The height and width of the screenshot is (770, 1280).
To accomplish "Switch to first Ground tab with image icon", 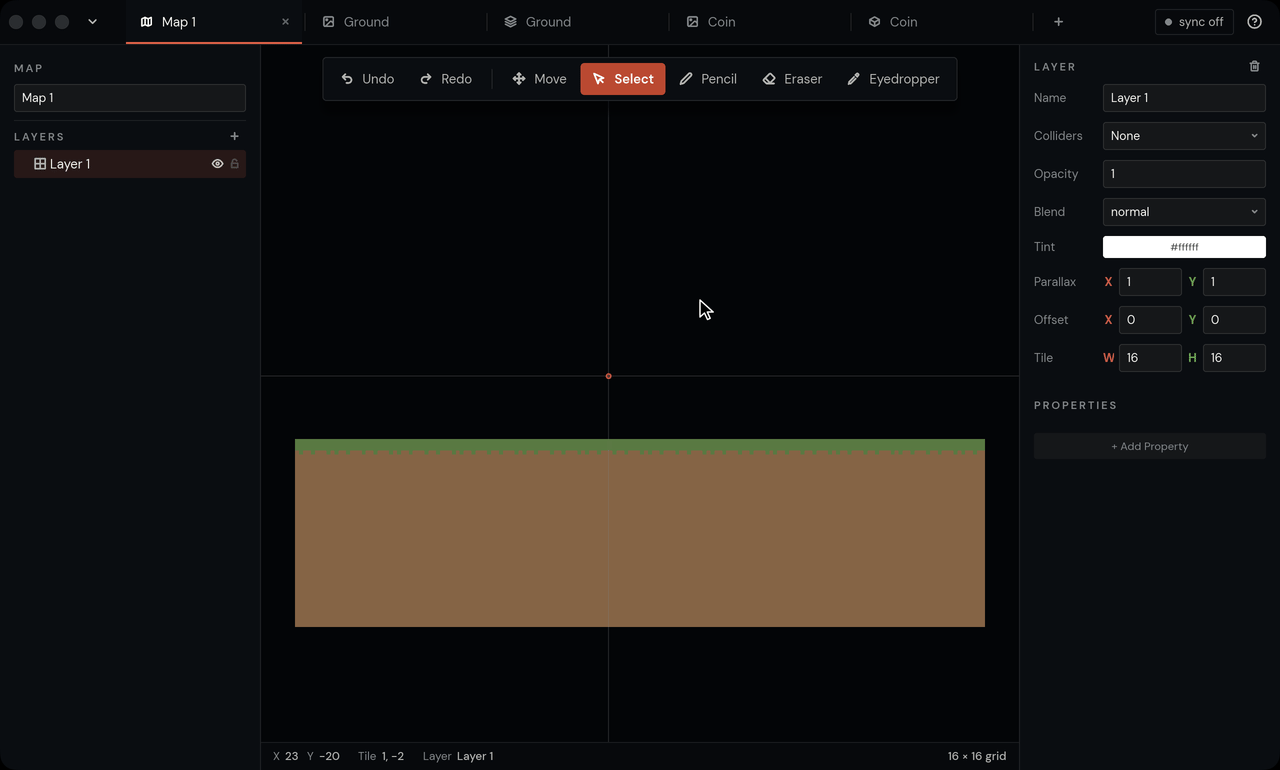I will tap(396, 22).
